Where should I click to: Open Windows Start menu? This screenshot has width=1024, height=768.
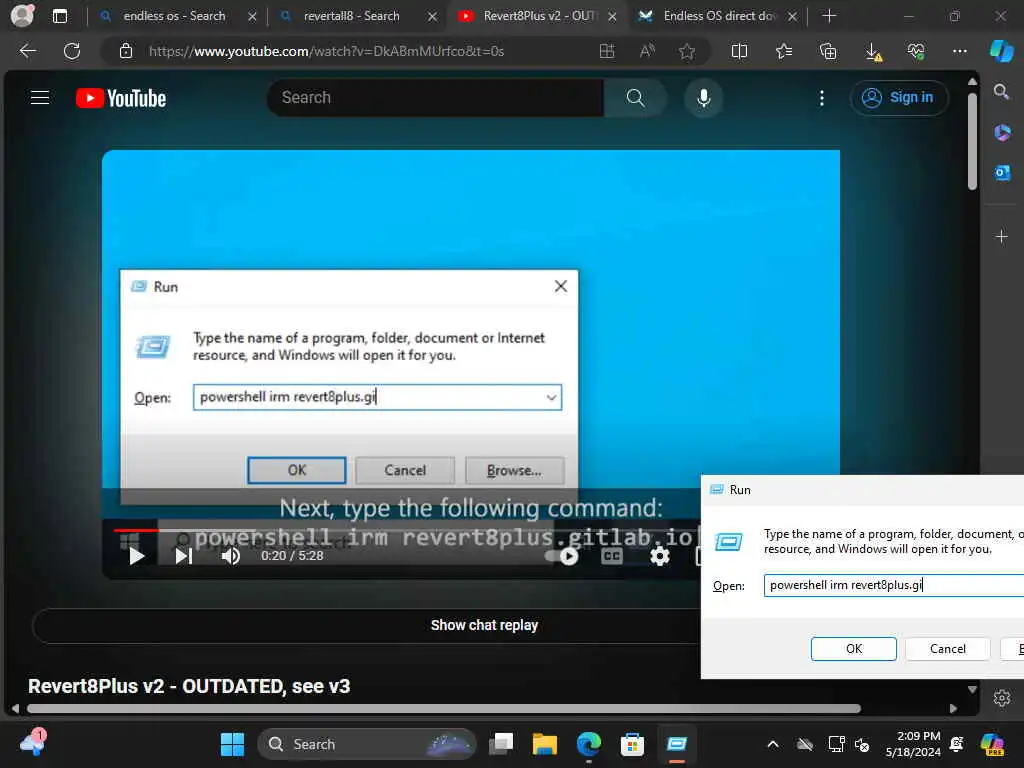232,744
